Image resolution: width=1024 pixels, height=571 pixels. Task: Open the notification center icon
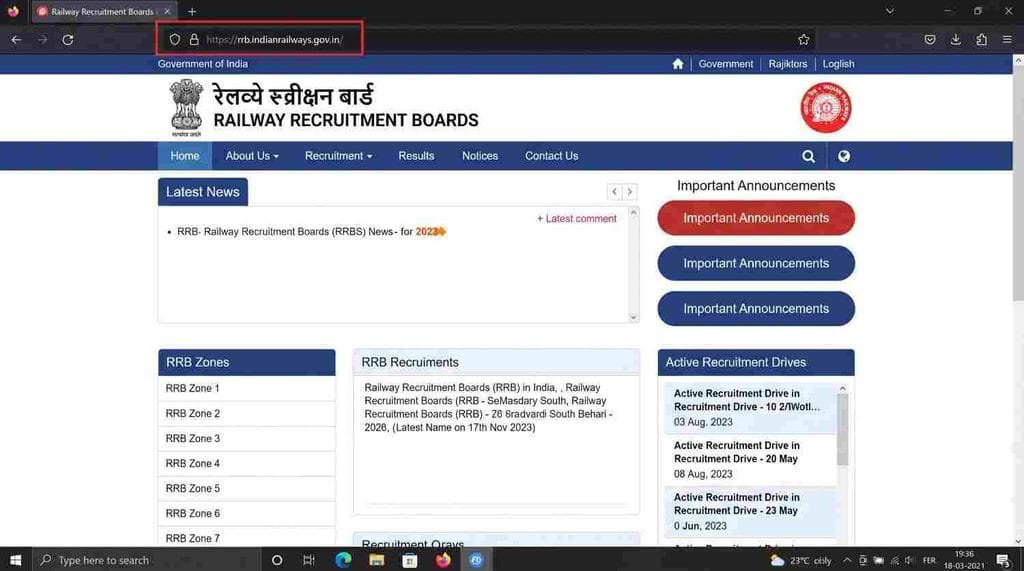[1003, 560]
